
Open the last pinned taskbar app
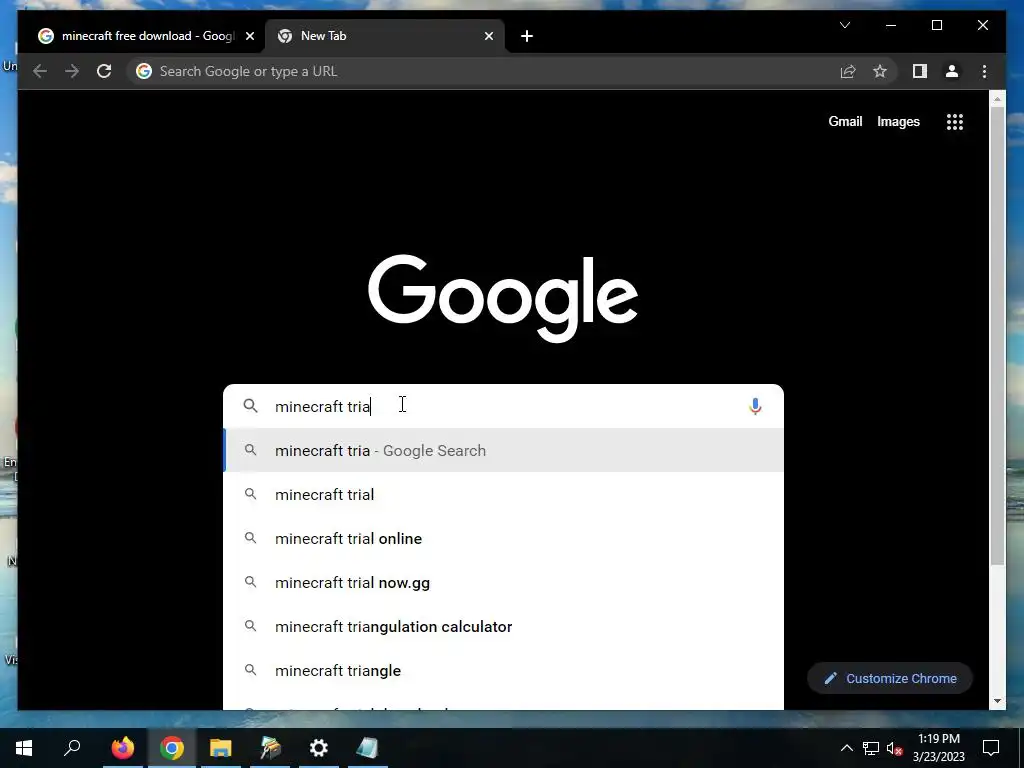(368, 748)
